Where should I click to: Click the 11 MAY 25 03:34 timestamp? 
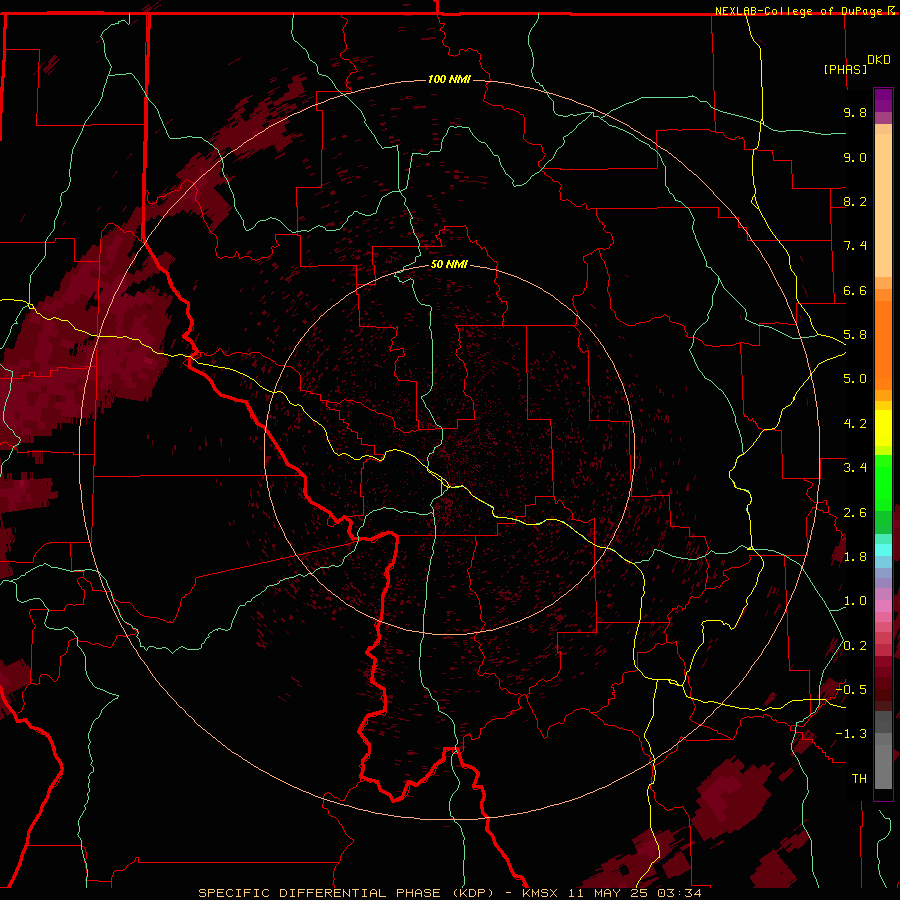click(635, 893)
